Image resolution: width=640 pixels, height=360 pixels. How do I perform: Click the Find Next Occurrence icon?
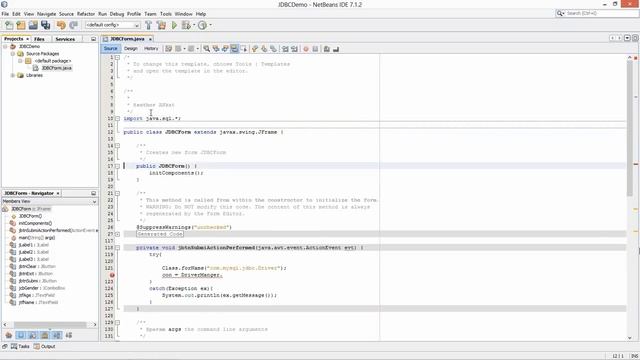pos(225,49)
